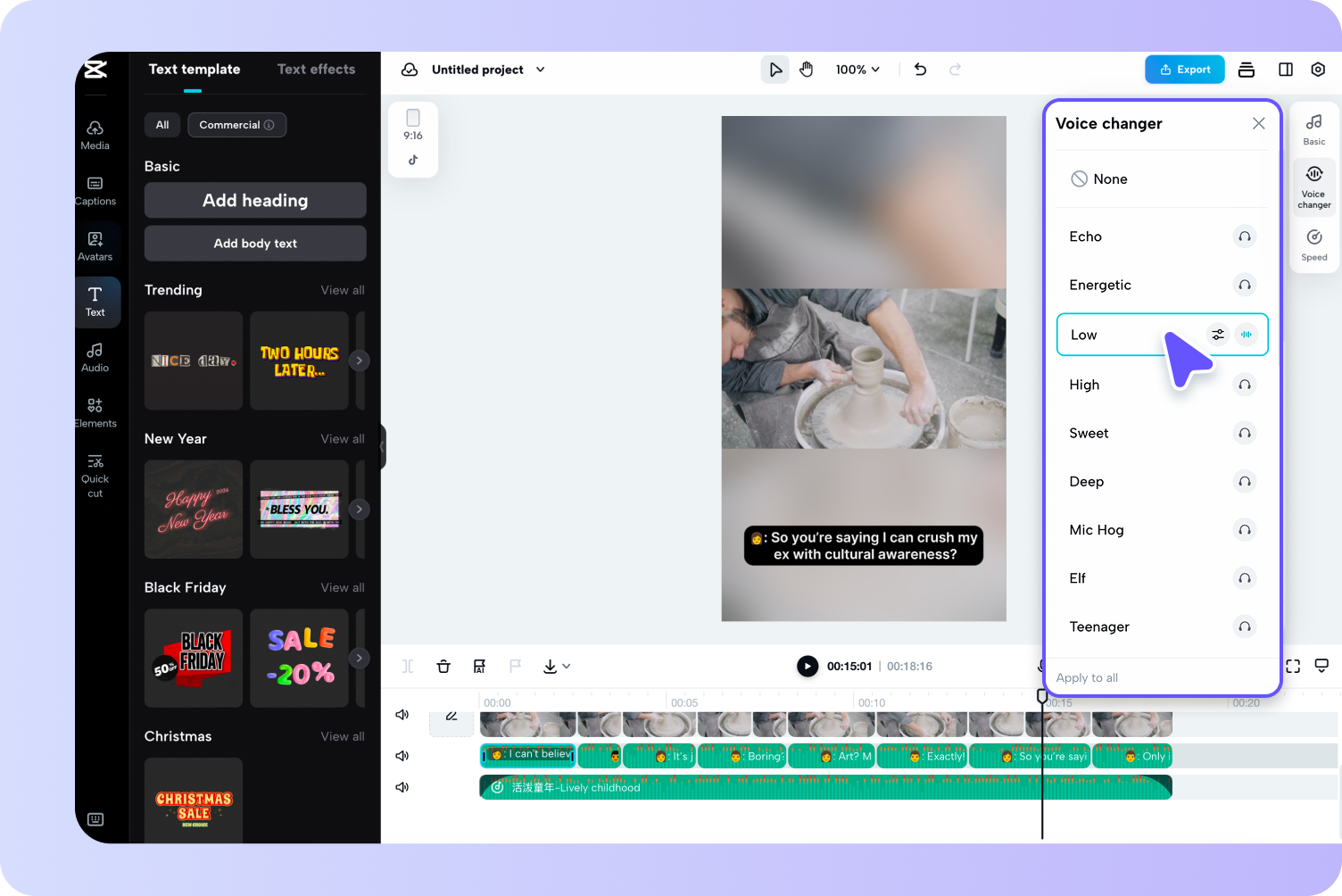Click the auto-caption AT icon in timeline toolbar
Viewport: 1342px width, 896px height.
pyautogui.click(x=479, y=666)
